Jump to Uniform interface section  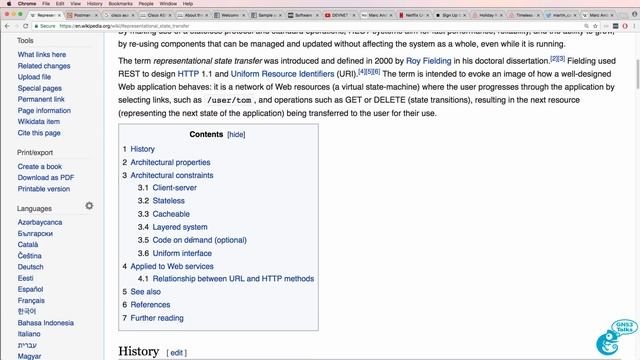[182, 253]
